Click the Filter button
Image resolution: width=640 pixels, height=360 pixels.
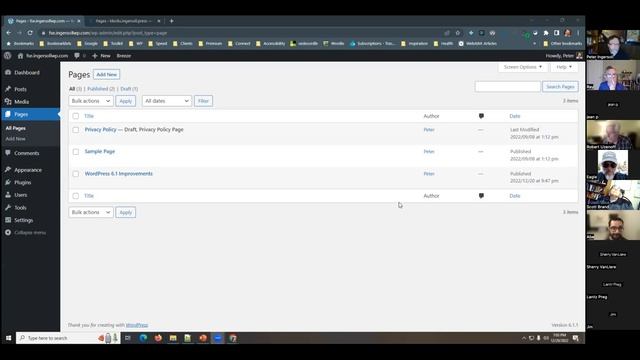(x=203, y=101)
